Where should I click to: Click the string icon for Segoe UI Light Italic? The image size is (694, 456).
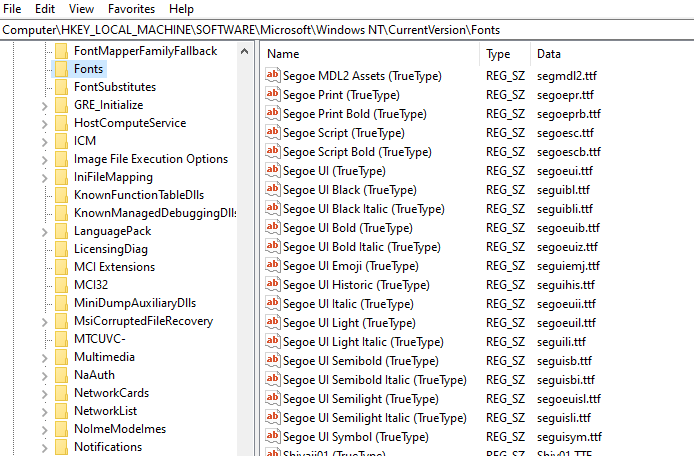point(273,342)
